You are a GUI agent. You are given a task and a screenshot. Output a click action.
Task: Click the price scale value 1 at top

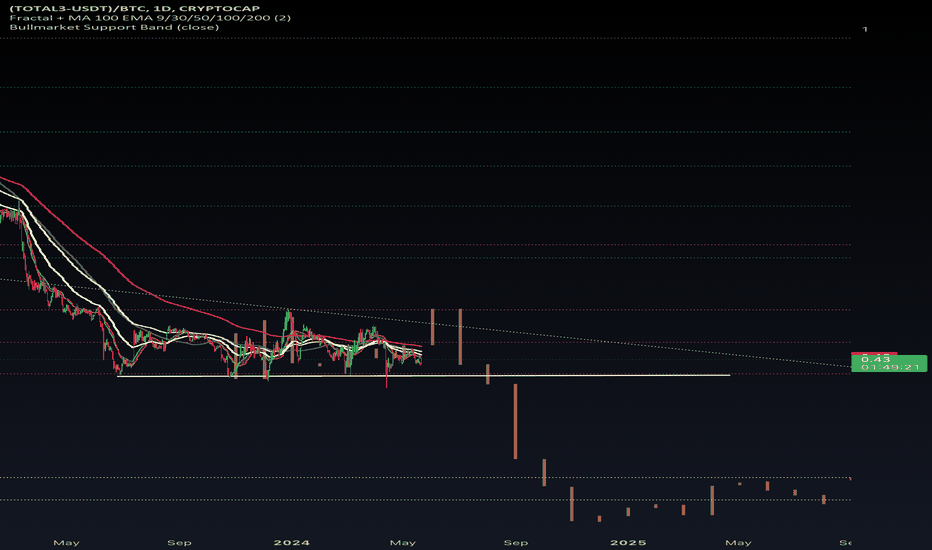(x=865, y=29)
